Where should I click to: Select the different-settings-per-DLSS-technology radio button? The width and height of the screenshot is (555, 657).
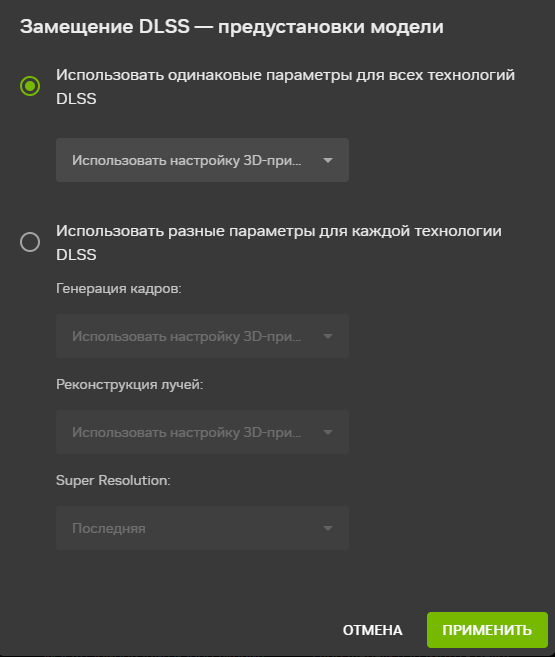[x=30, y=242]
